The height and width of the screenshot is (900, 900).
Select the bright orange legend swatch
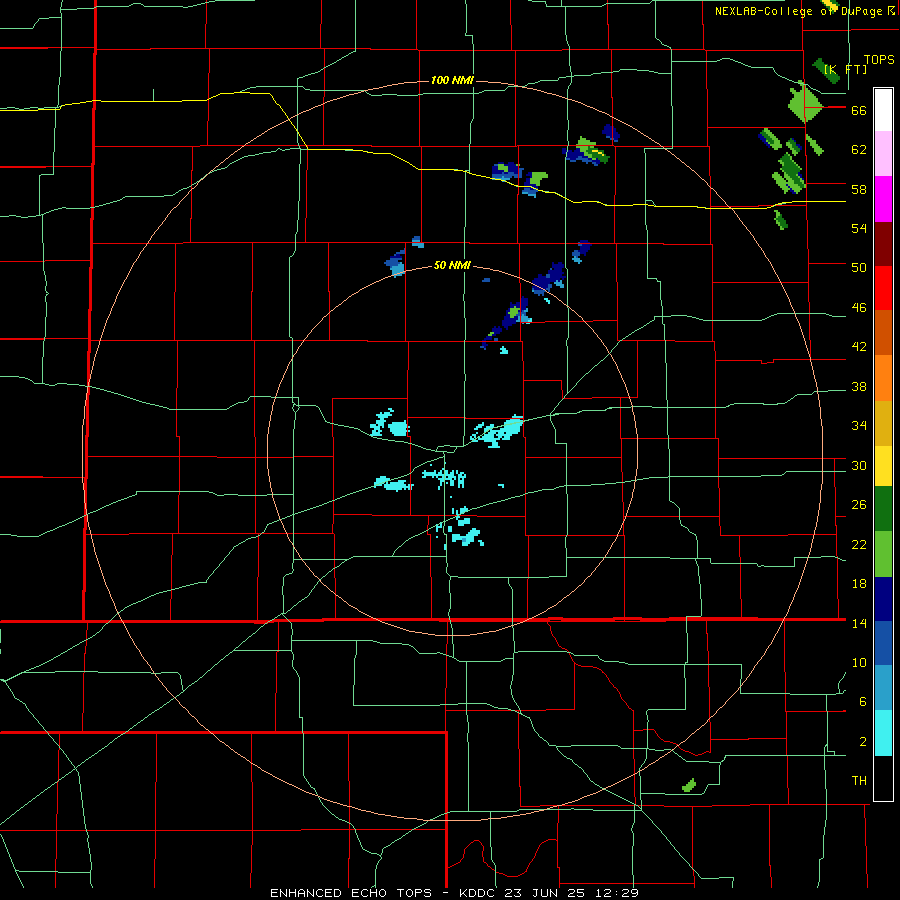883,378
